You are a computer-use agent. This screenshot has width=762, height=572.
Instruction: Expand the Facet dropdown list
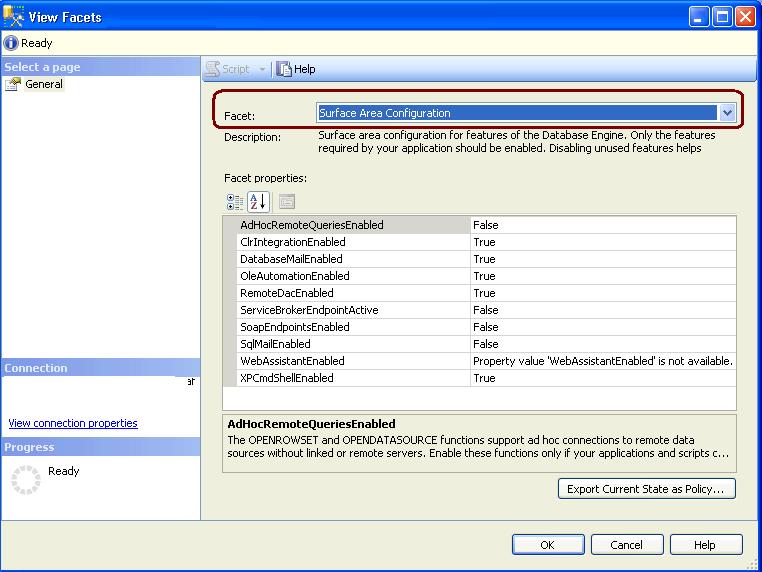[x=727, y=113]
